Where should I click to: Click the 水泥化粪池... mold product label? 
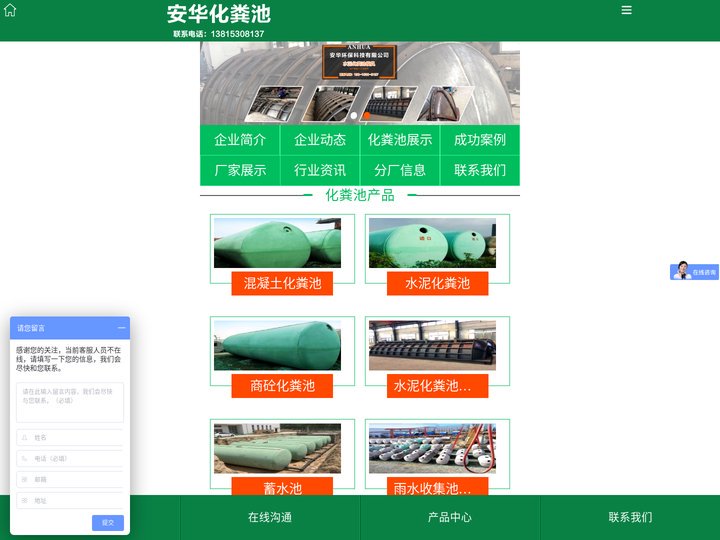click(437, 386)
